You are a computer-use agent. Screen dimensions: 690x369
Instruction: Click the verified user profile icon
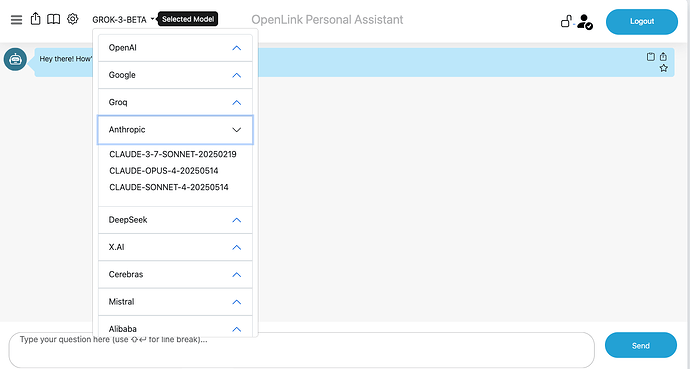point(585,22)
